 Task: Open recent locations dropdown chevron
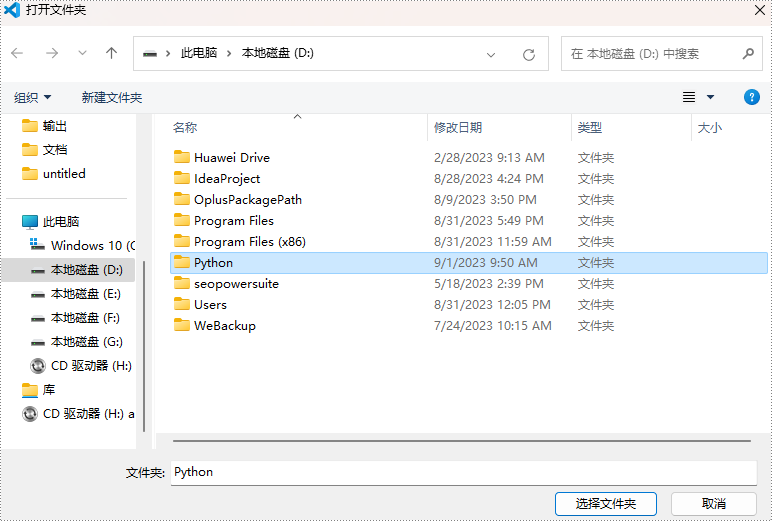82,53
